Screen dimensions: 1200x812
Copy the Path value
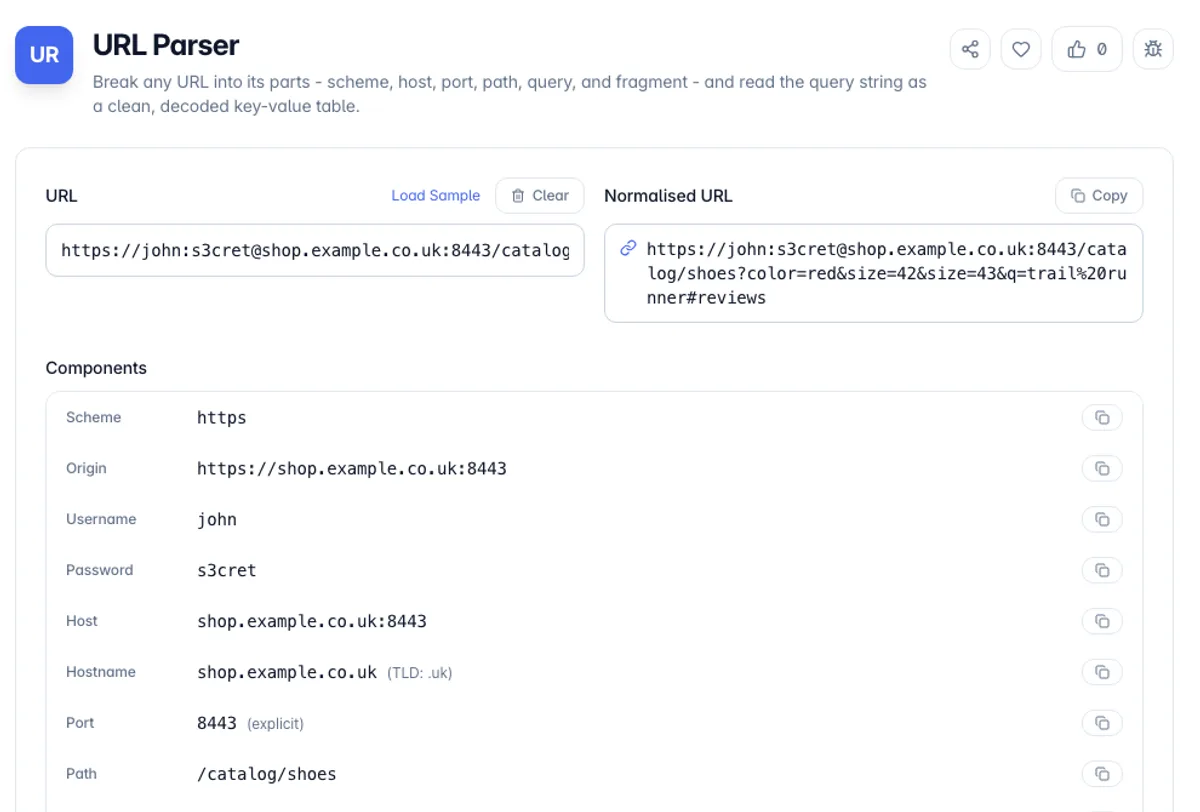(1102, 774)
